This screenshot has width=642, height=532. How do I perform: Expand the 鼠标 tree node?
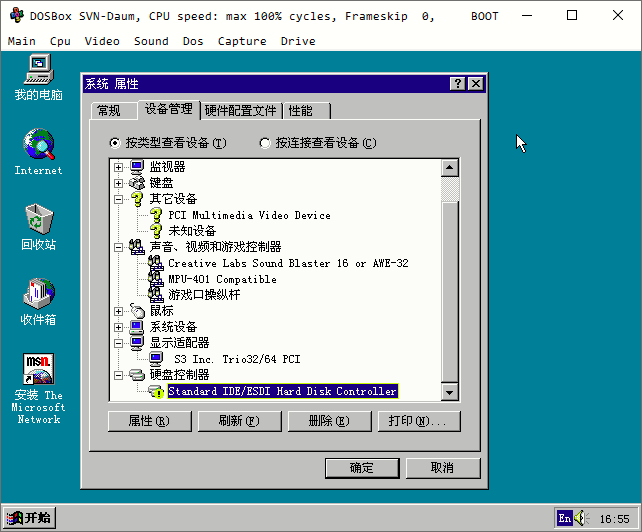(118, 311)
